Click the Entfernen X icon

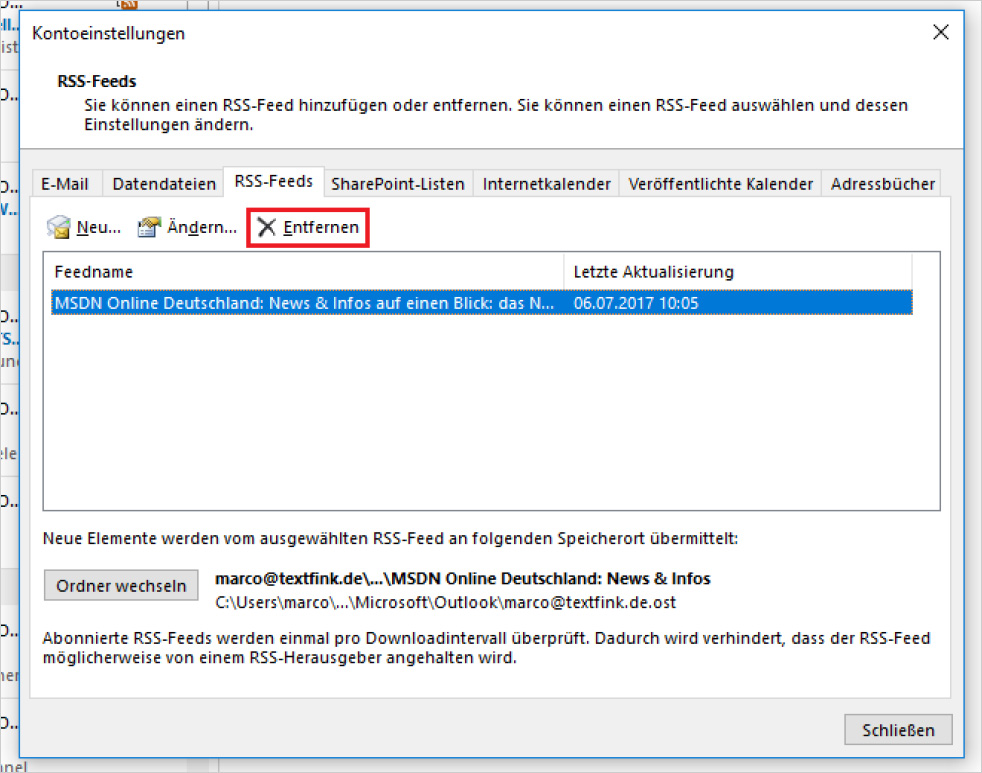click(x=267, y=227)
